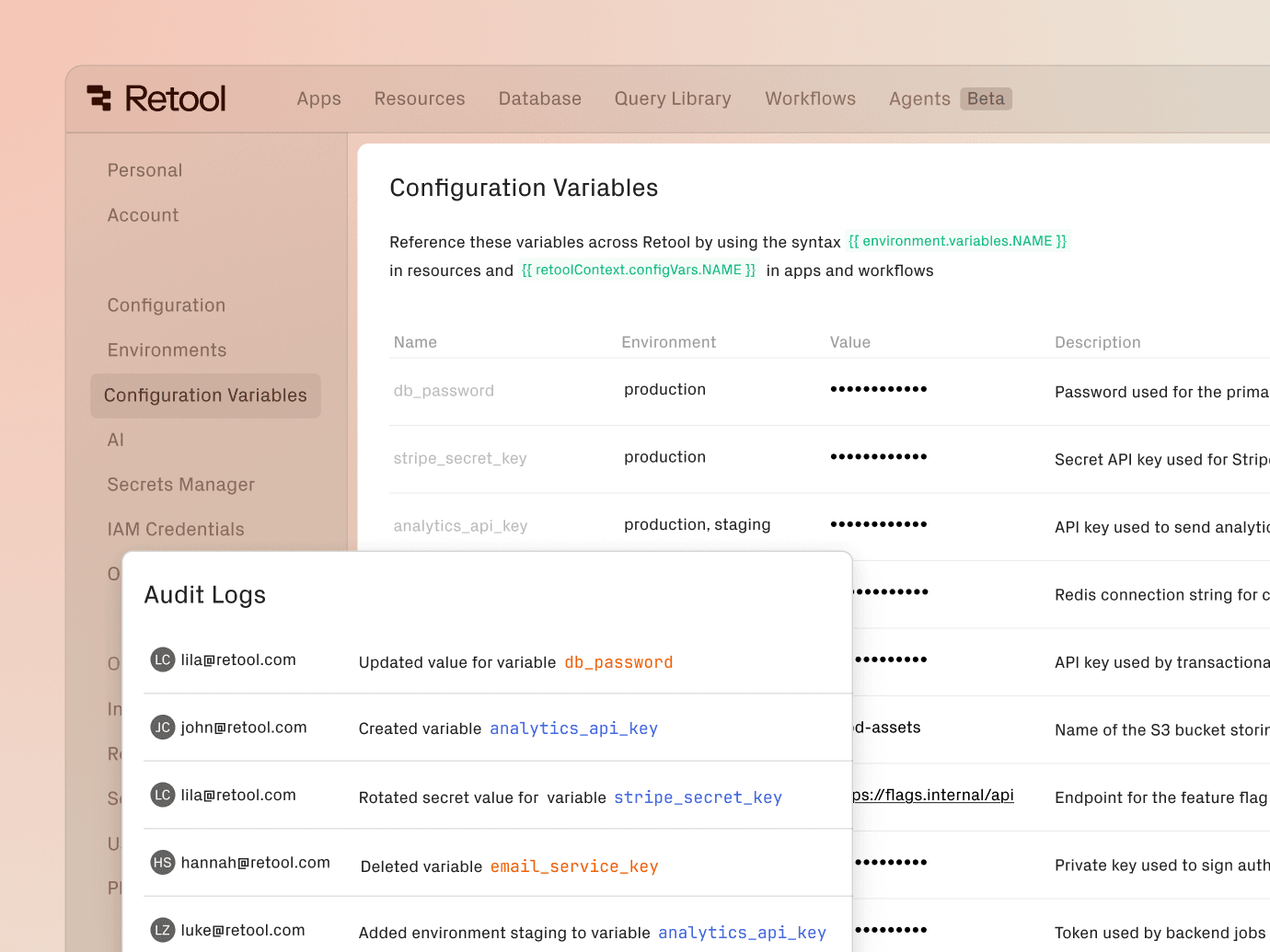Click the Name column header
This screenshot has height=952, width=1270.
pos(415,342)
